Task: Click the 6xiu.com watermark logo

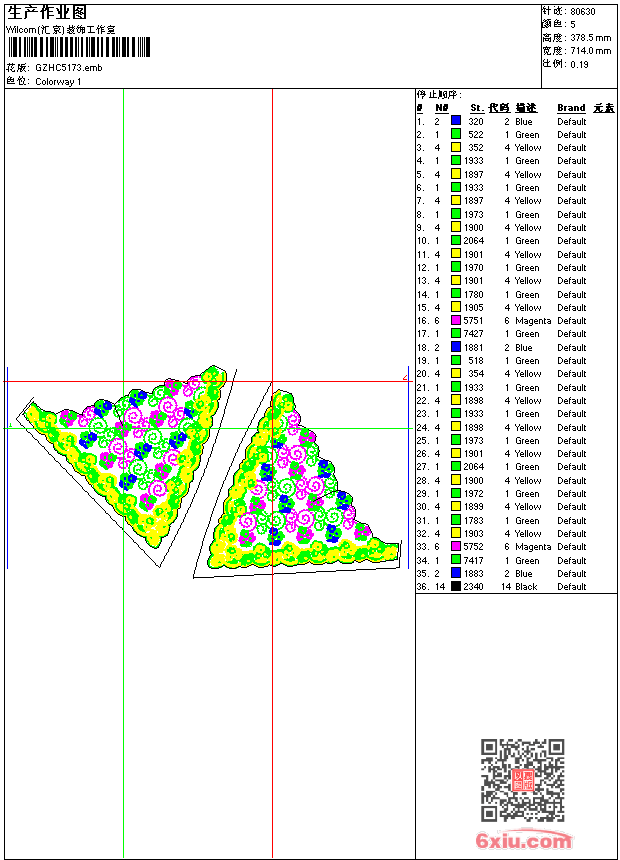Action: coord(524,841)
